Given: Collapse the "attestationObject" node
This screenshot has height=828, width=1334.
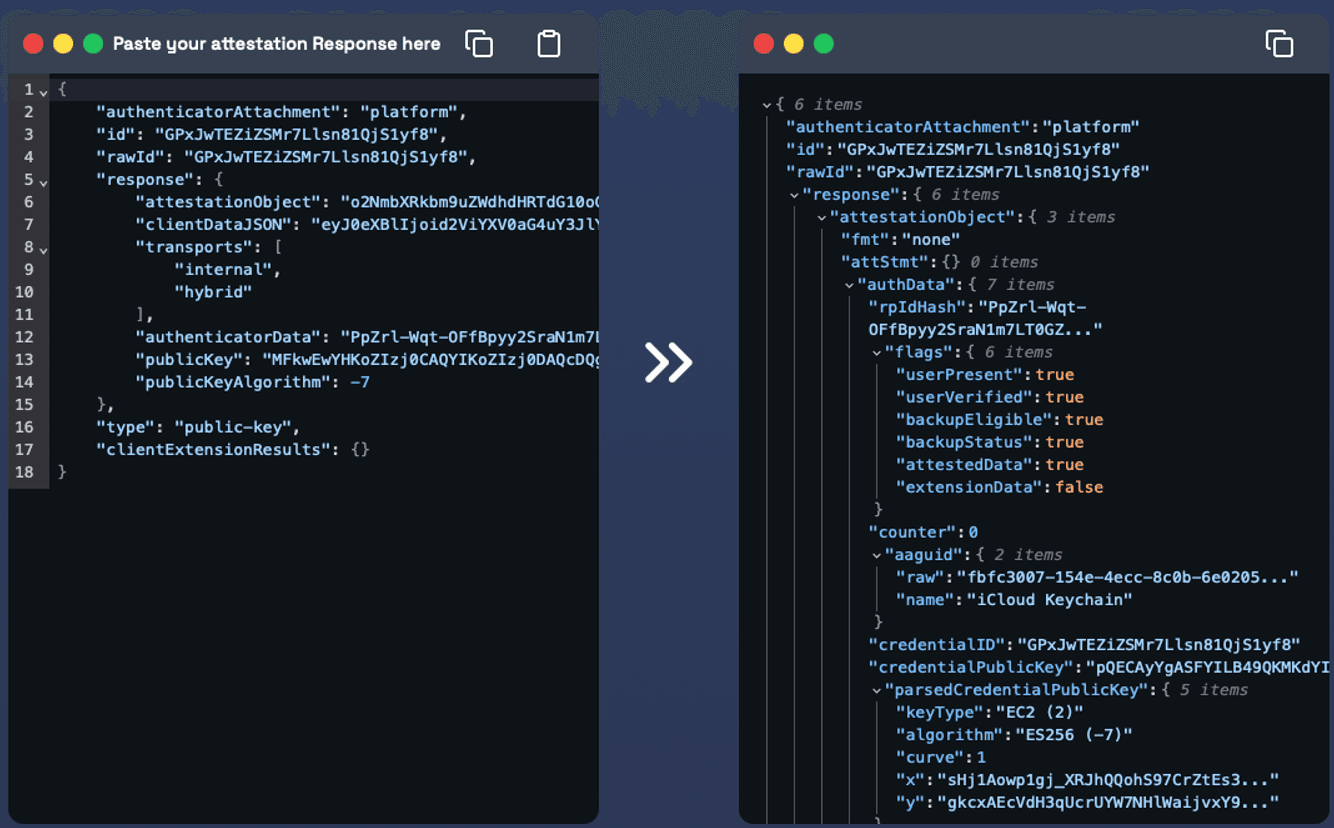Looking at the screenshot, I should [822, 217].
